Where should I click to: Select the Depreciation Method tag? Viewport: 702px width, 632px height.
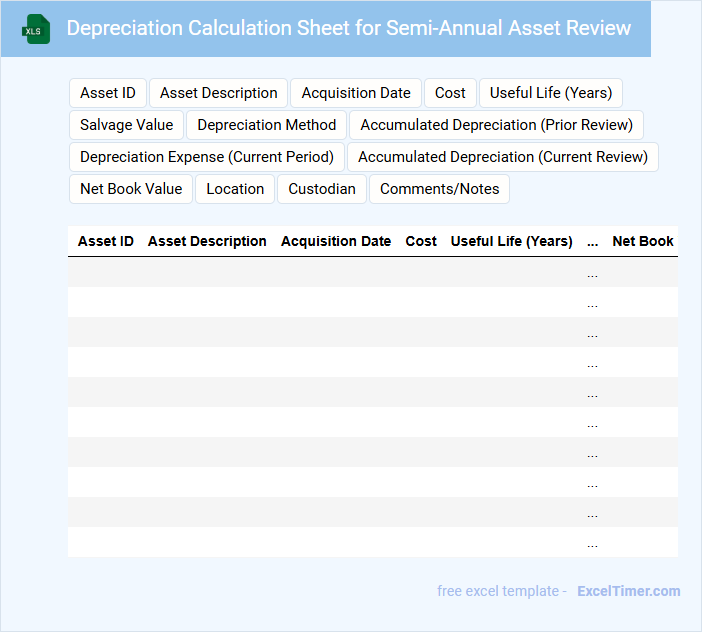[x=267, y=125]
